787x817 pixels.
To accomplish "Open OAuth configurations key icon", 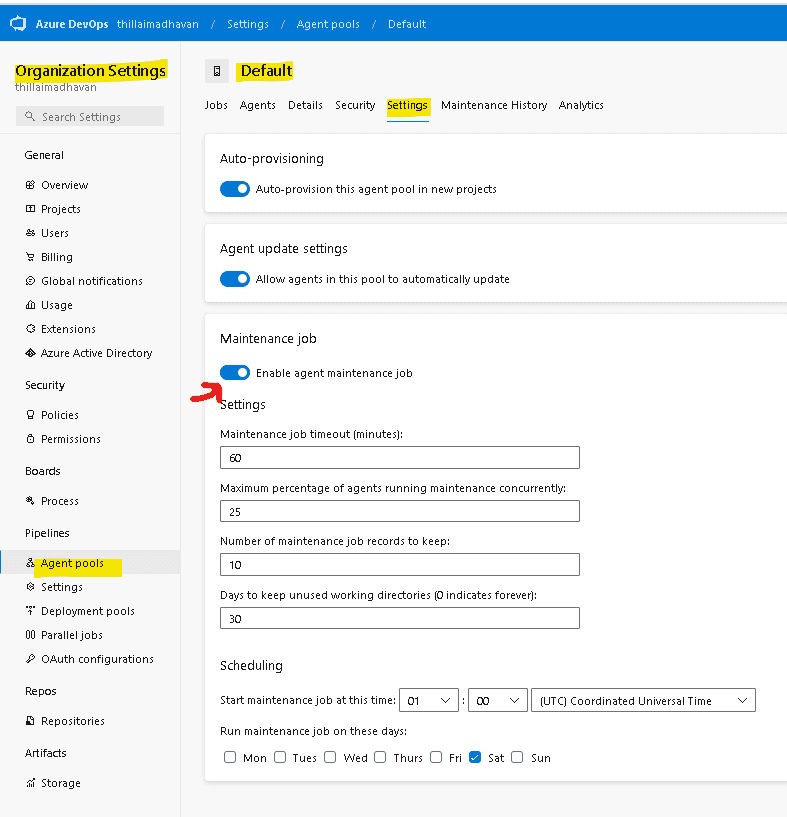I will click(30, 659).
